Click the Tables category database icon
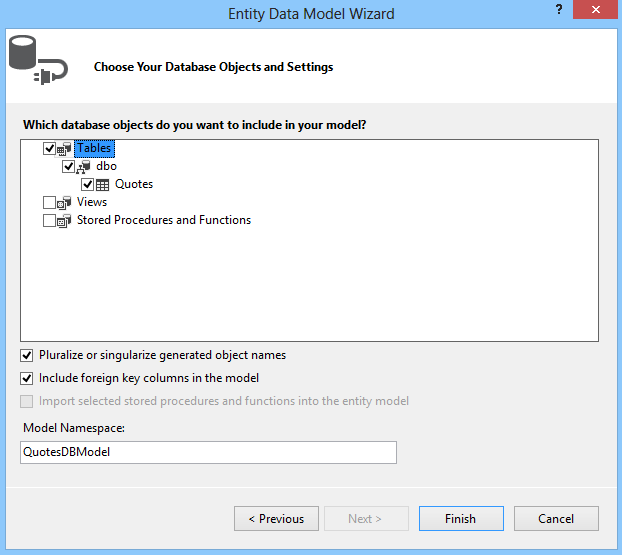Screen dimensions: 622x555 pos(64,149)
